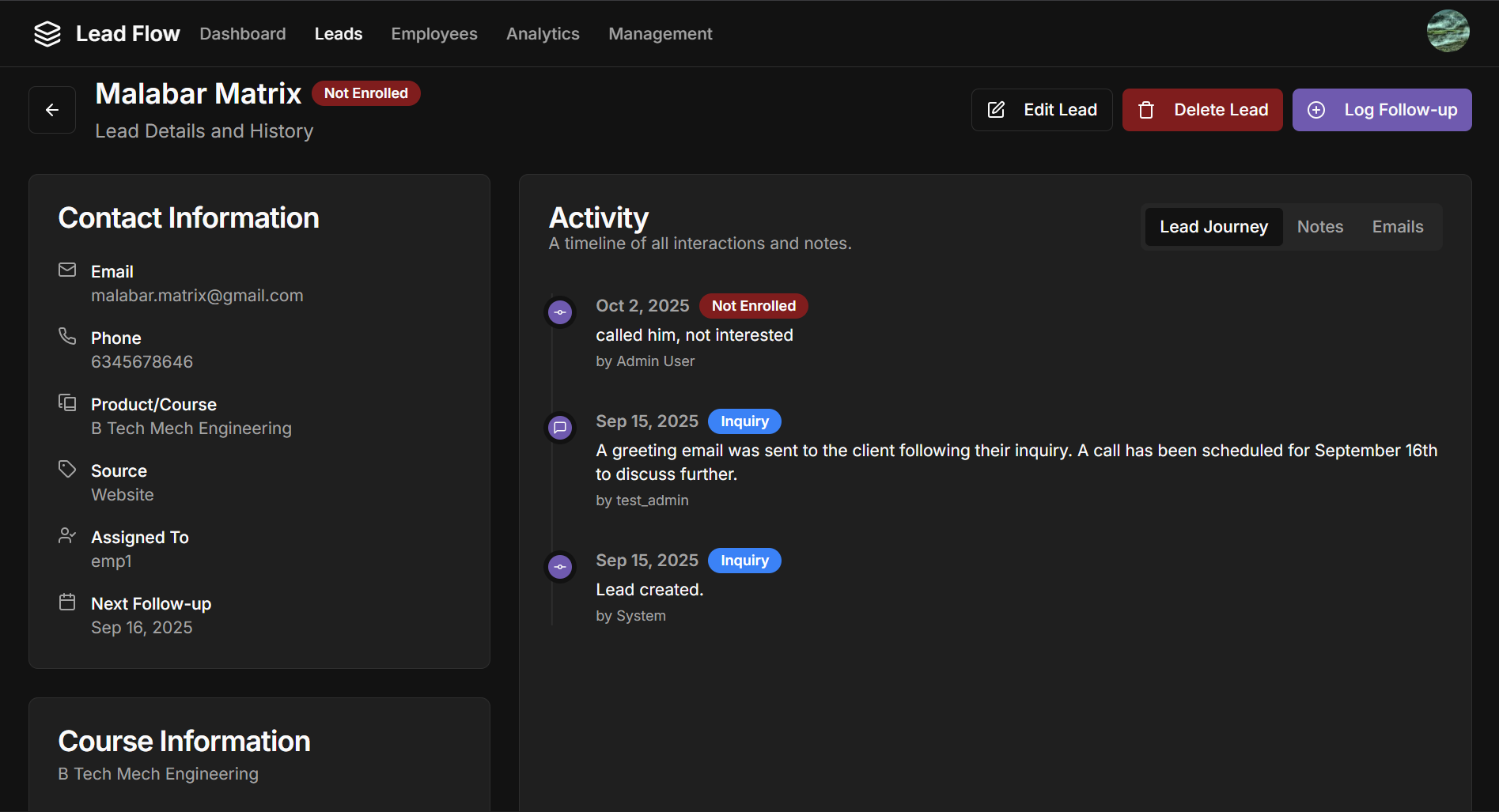Viewport: 1499px width, 812px height.
Task: Click Log Follow-up to add an entry
Action: tap(1381, 110)
